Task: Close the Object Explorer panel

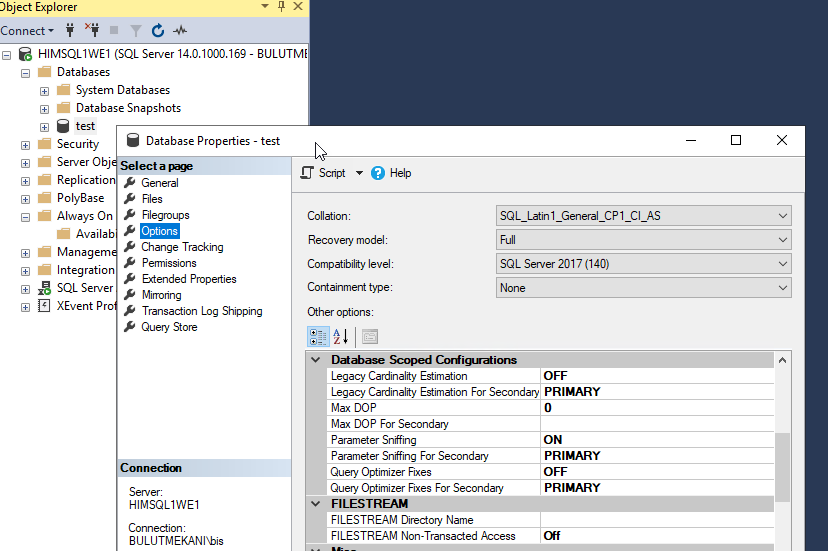Action: [x=298, y=6]
